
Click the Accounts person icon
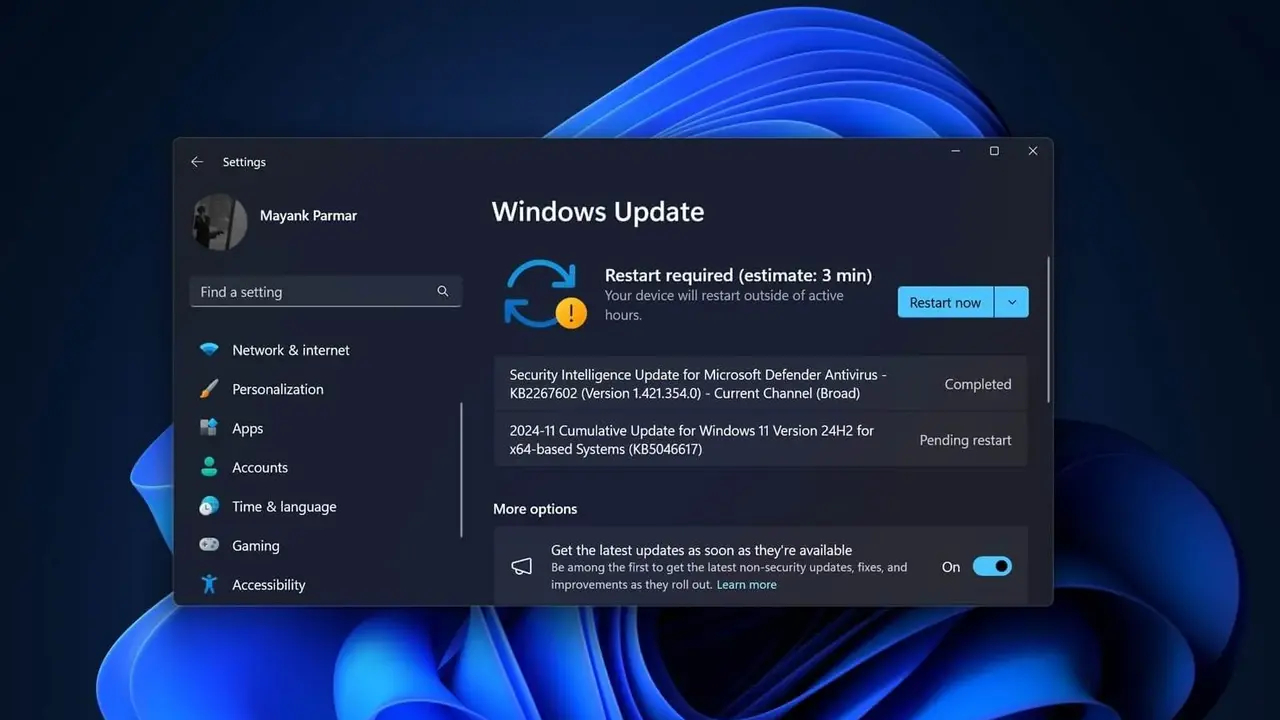pos(209,467)
